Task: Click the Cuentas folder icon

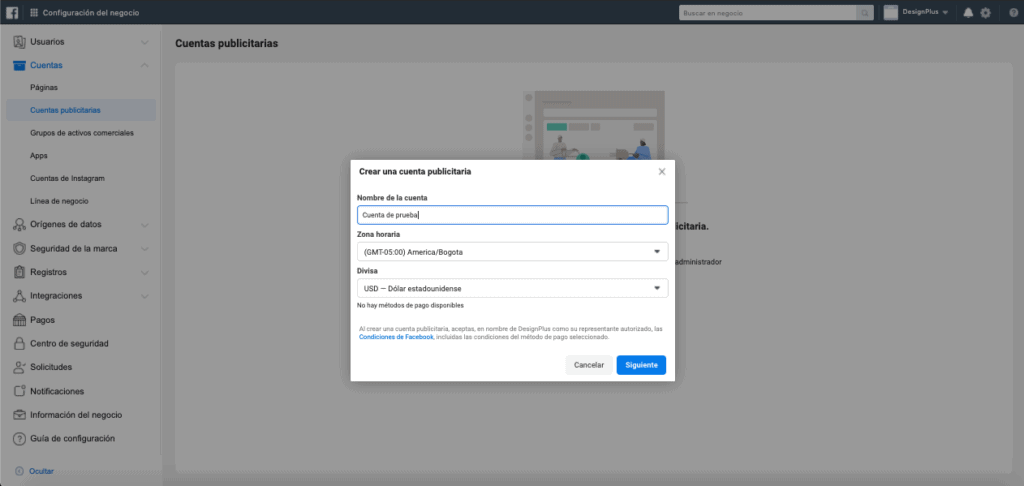Action: click(x=20, y=65)
